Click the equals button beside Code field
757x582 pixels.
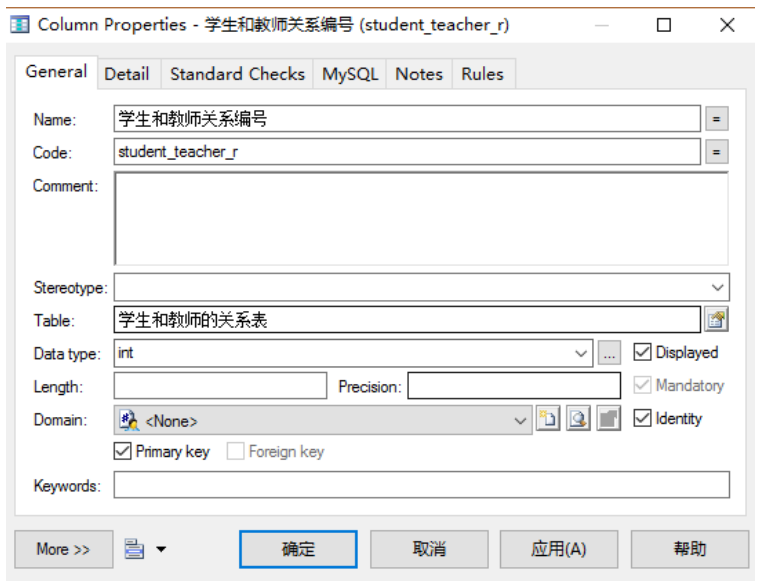(717, 153)
